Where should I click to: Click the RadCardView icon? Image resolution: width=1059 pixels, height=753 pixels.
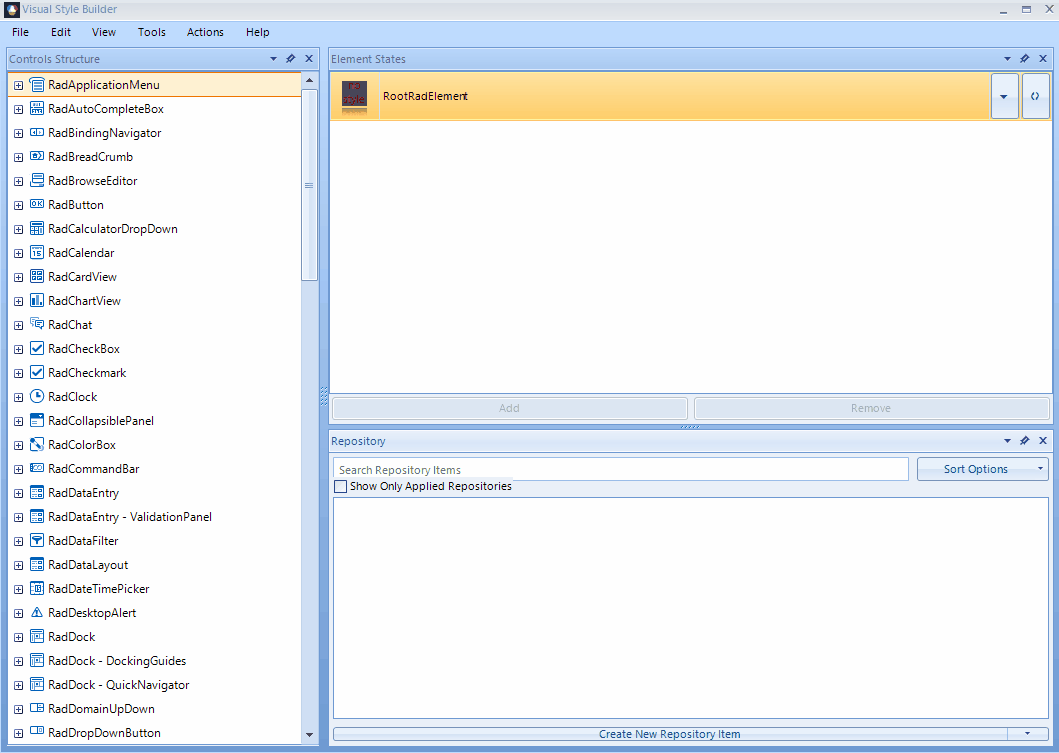(37, 276)
